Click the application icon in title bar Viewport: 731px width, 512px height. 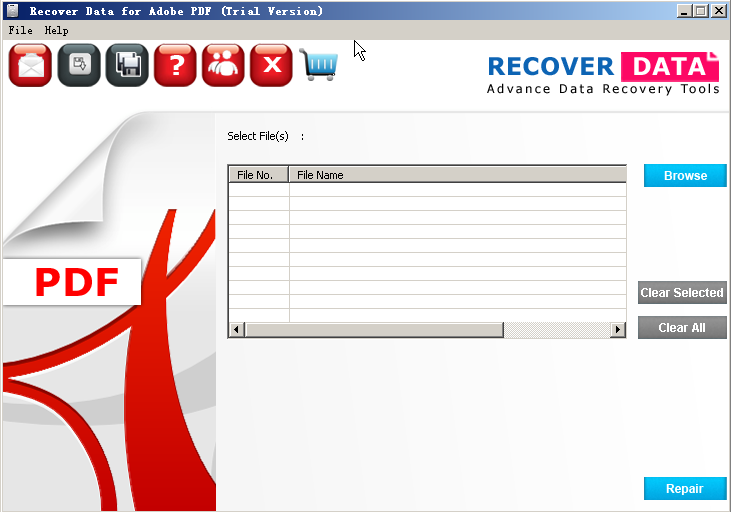pos(13,10)
